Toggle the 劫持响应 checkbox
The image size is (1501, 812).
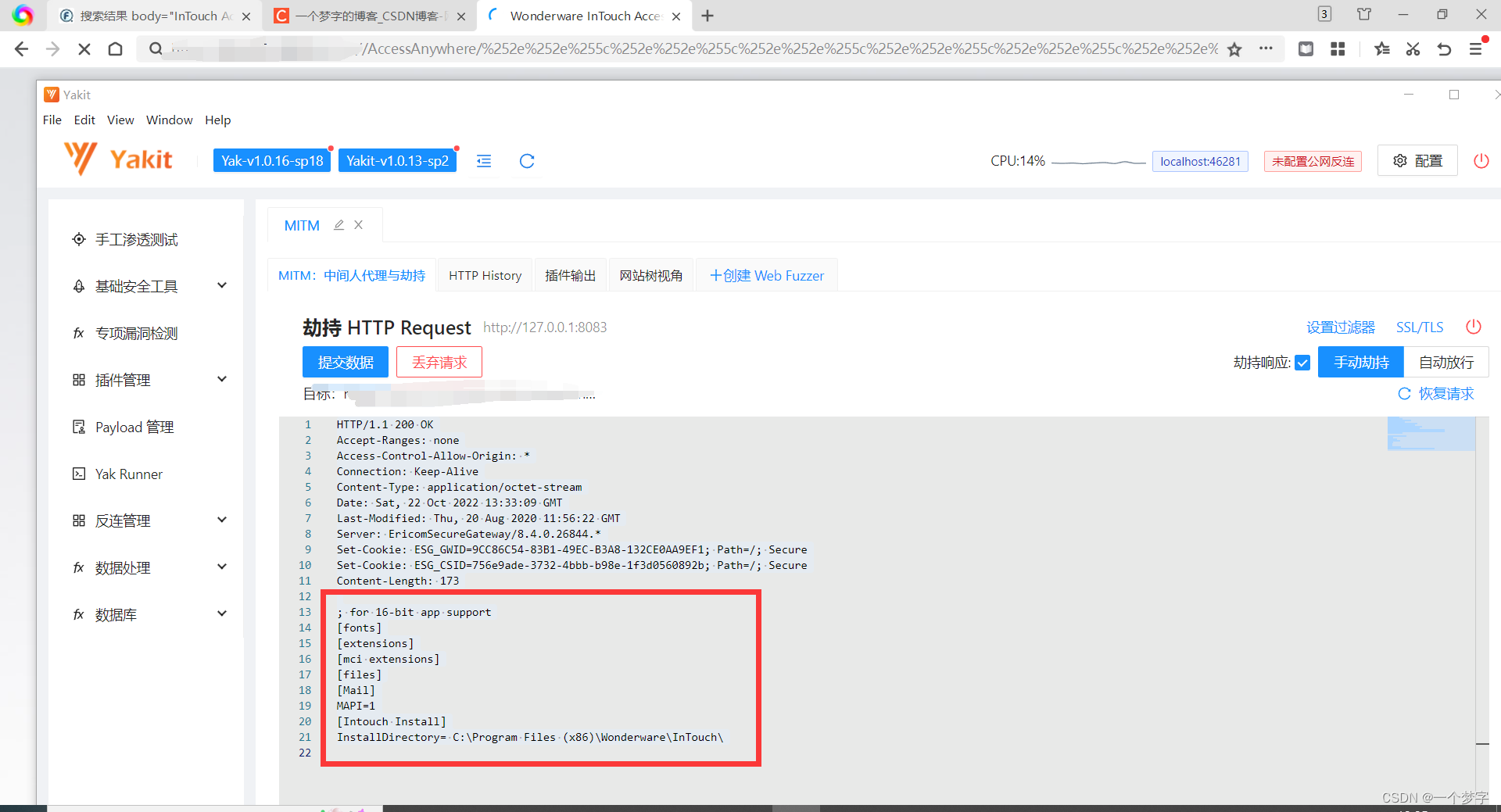point(1302,363)
